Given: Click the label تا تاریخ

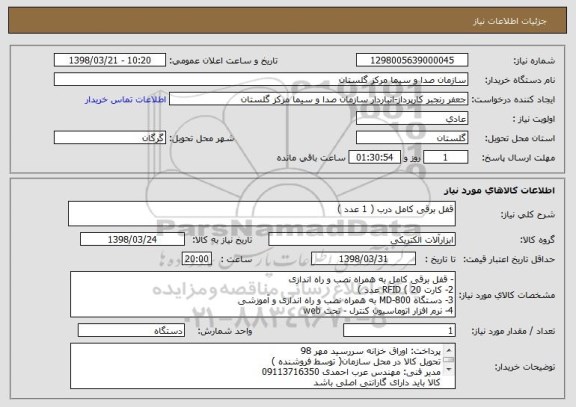Looking at the screenshot, I should pyautogui.click(x=440, y=259).
